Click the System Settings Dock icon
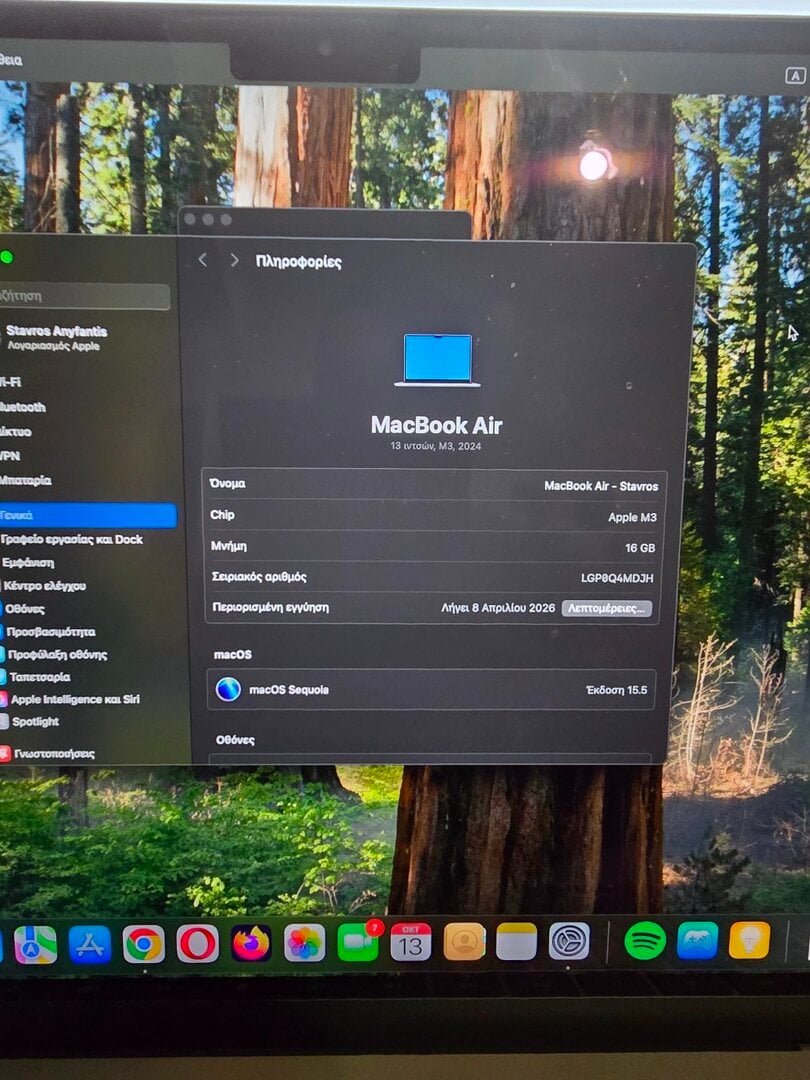The image size is (810, 1080). 569,941
